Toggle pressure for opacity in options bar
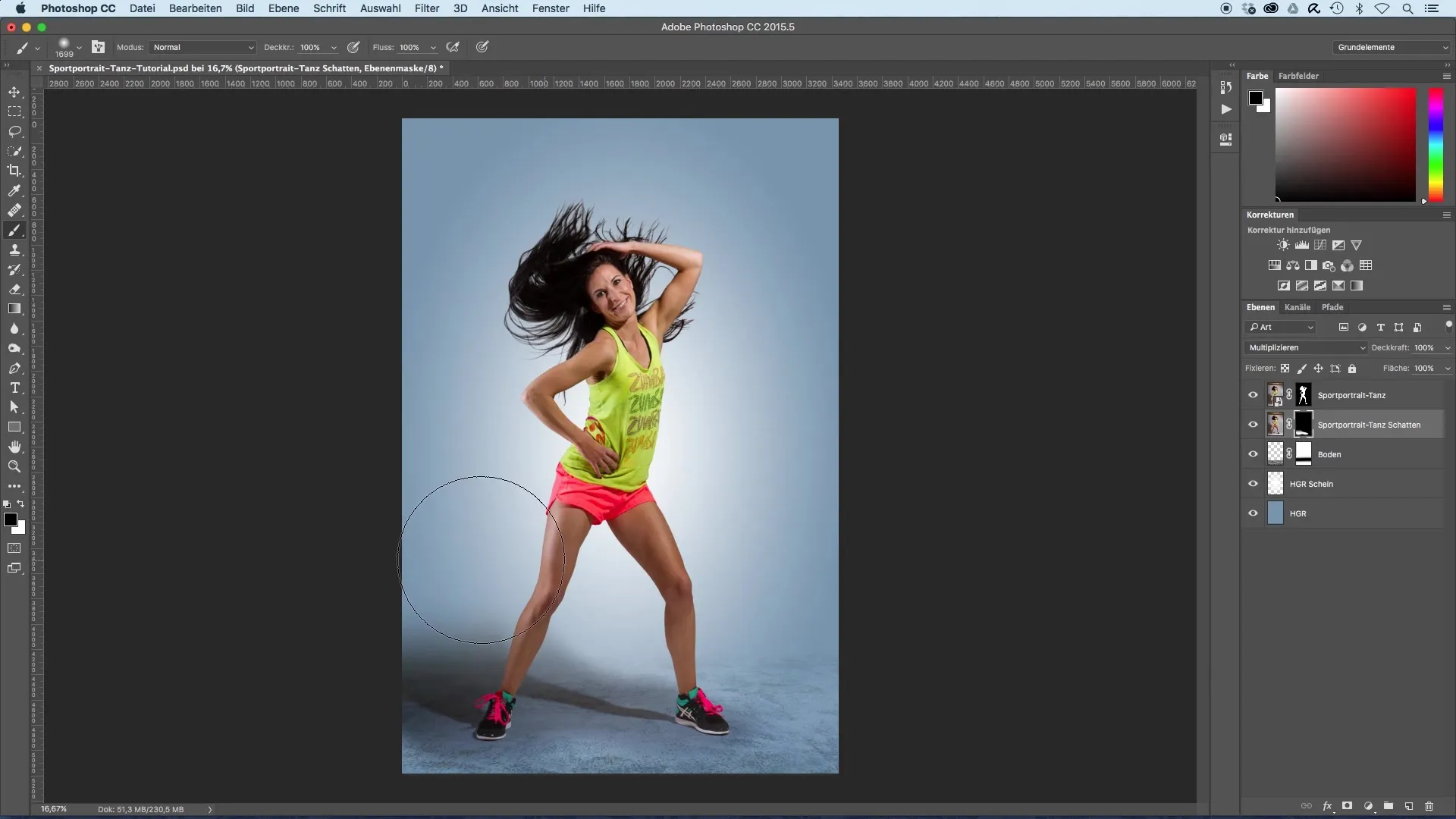The image size is (1456, 819). (353, 47)
